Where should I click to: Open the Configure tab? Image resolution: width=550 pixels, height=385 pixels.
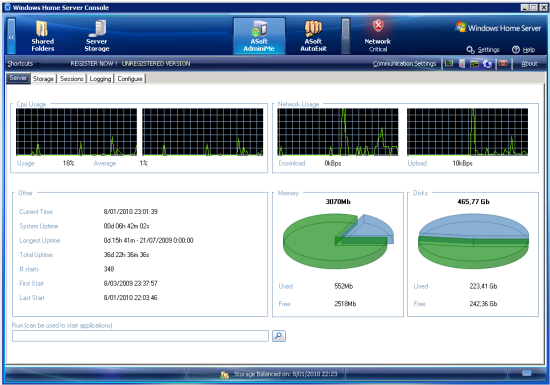(x=130, y=79)
